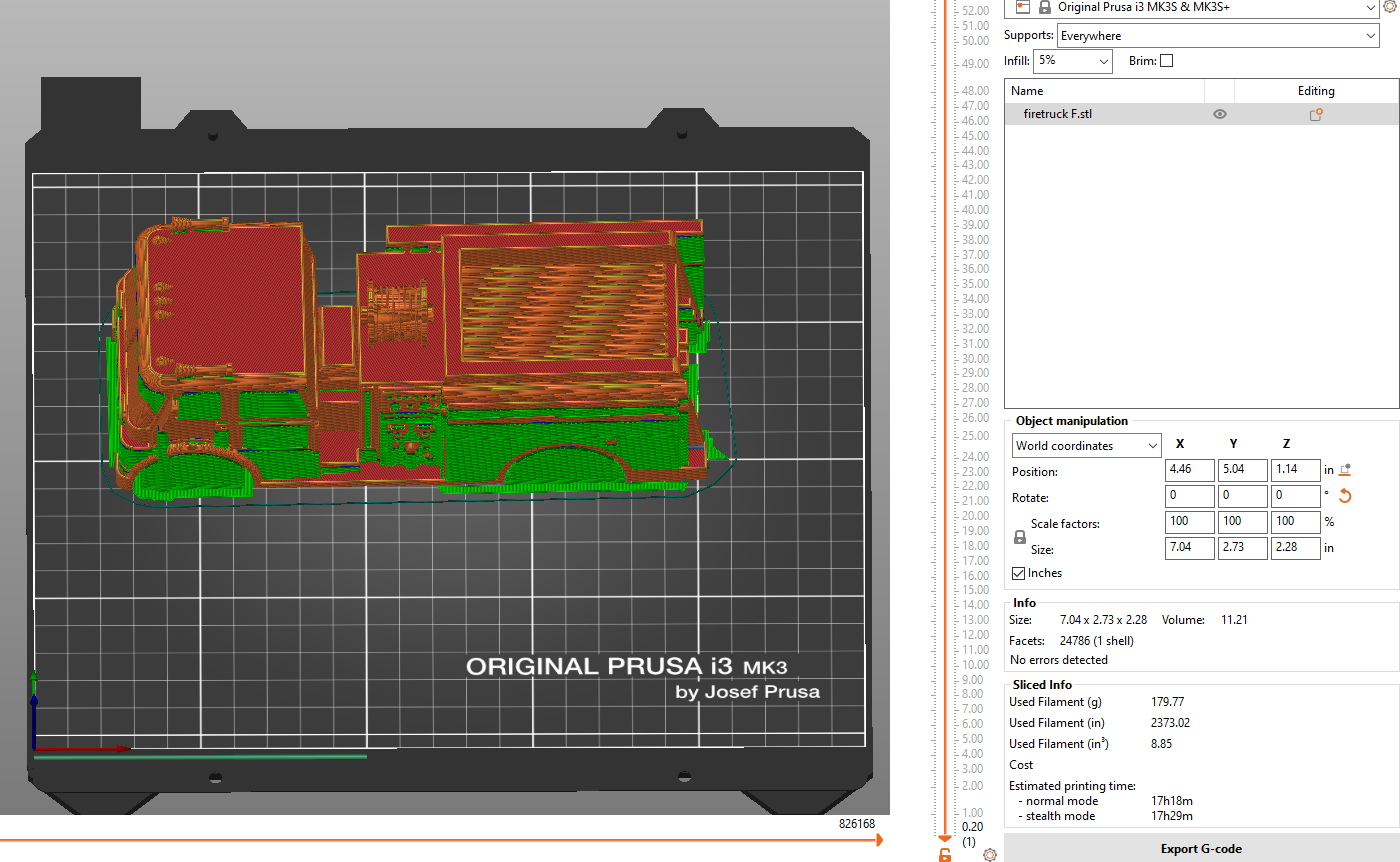
Task: Expand the Infill percentage dropdown
Action: [x=1073, y=61]
